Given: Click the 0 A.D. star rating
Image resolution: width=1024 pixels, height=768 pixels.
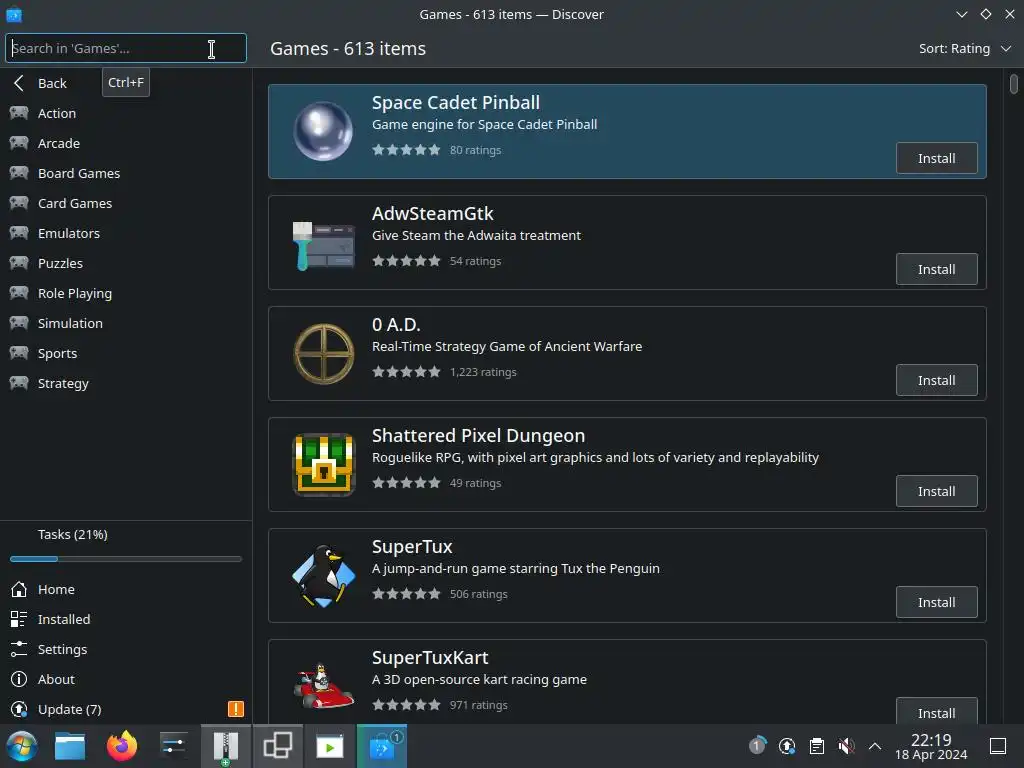Looking at the screenshot, I should point(406,372).
